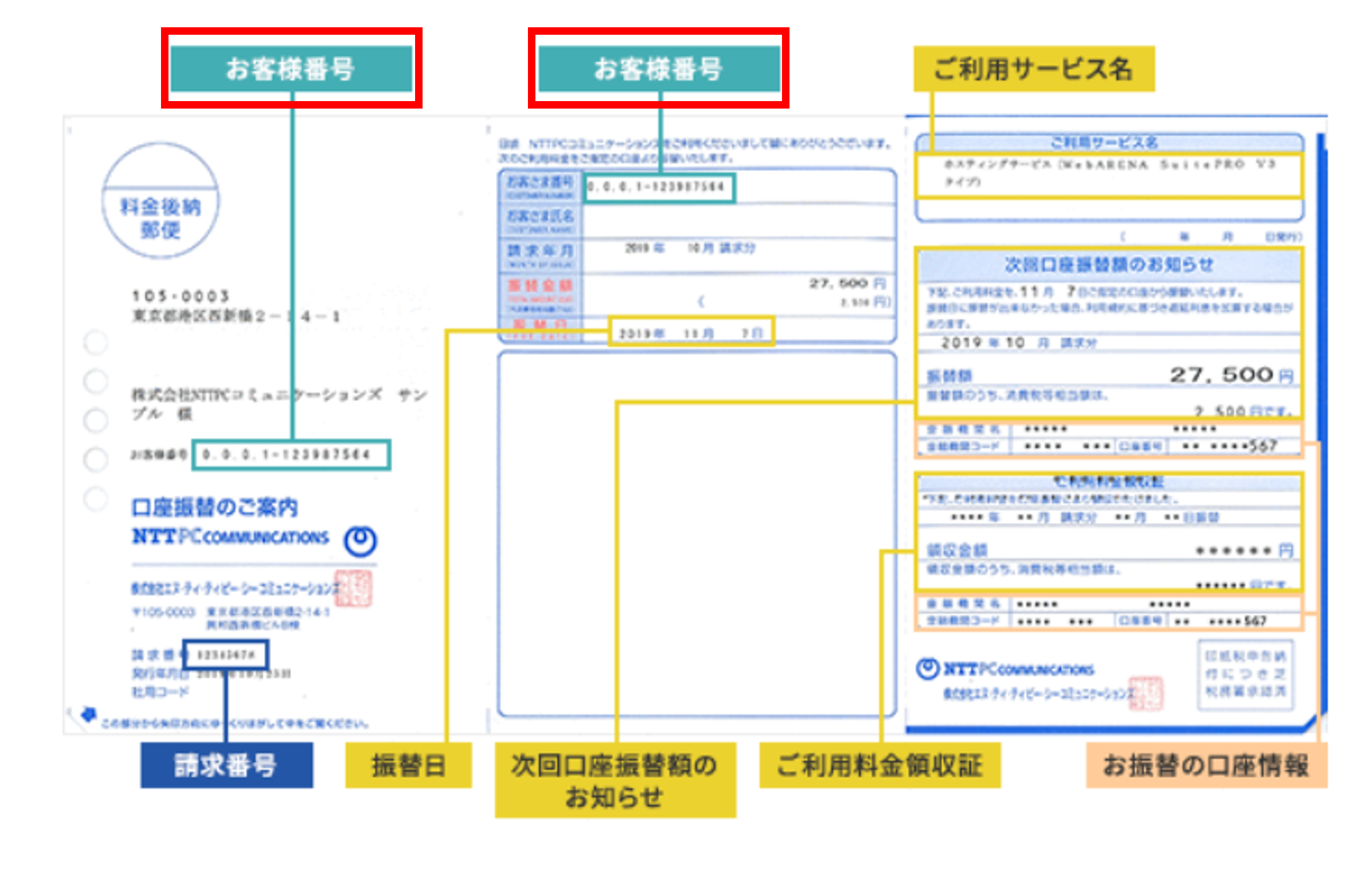1372x882 pixels.
Task: Click the ご利用サービス名 yellow label
Action: (1033, 68)
